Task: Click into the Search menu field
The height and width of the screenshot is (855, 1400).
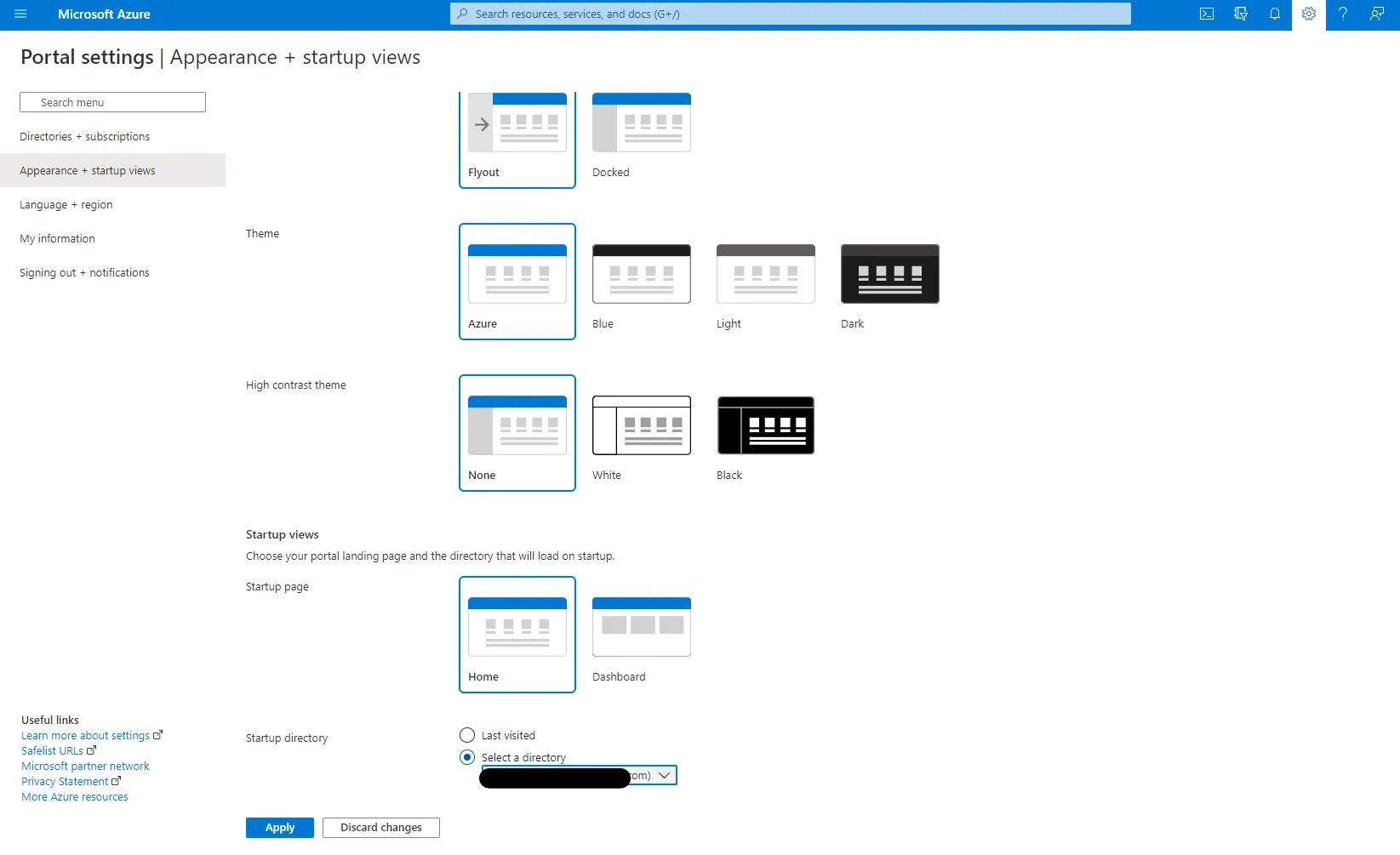Action: pyautogui.click(x=112, y=102)
